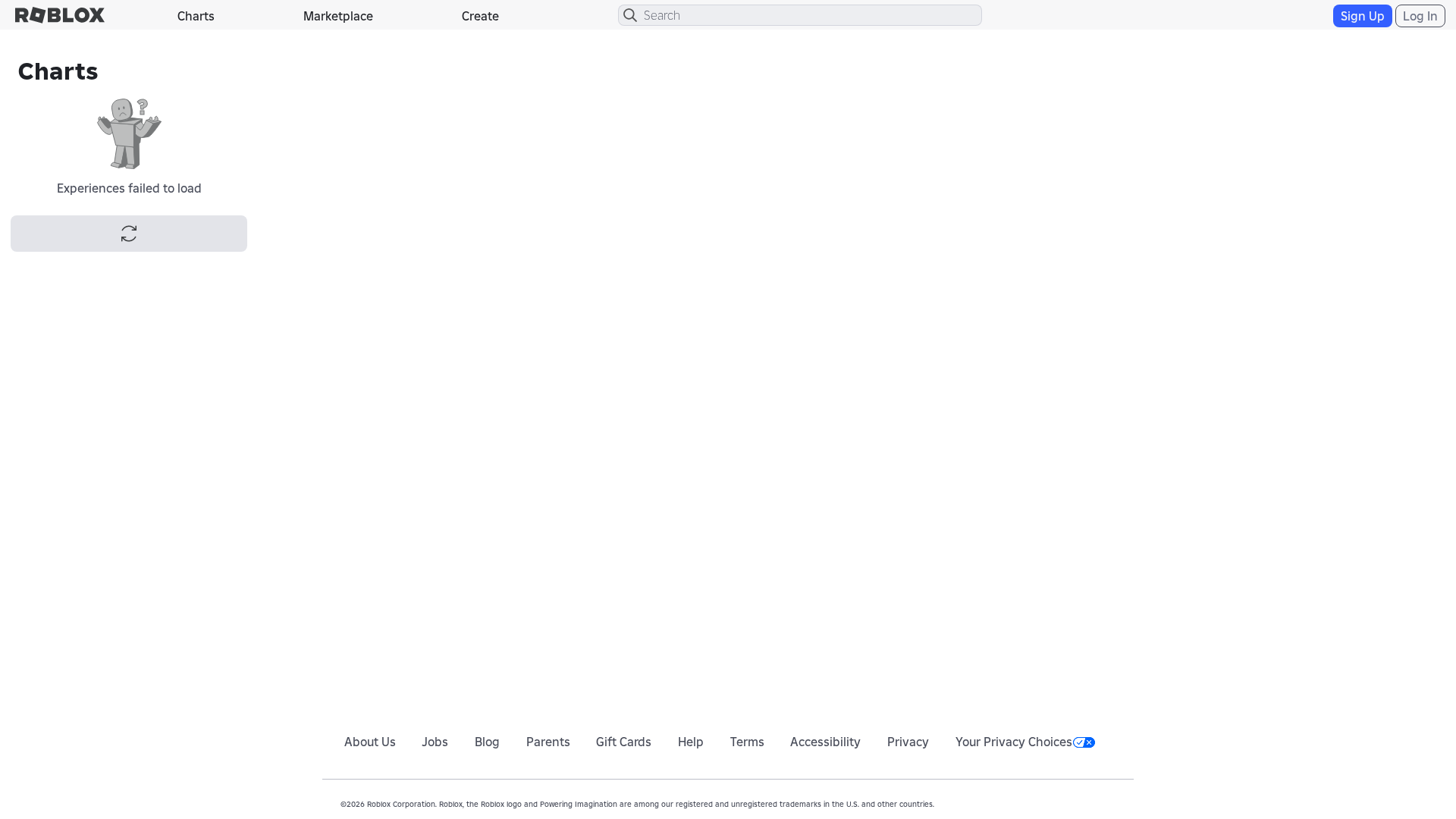
Task: Click the Parents footer link
Action: click(x=548, y=742)
